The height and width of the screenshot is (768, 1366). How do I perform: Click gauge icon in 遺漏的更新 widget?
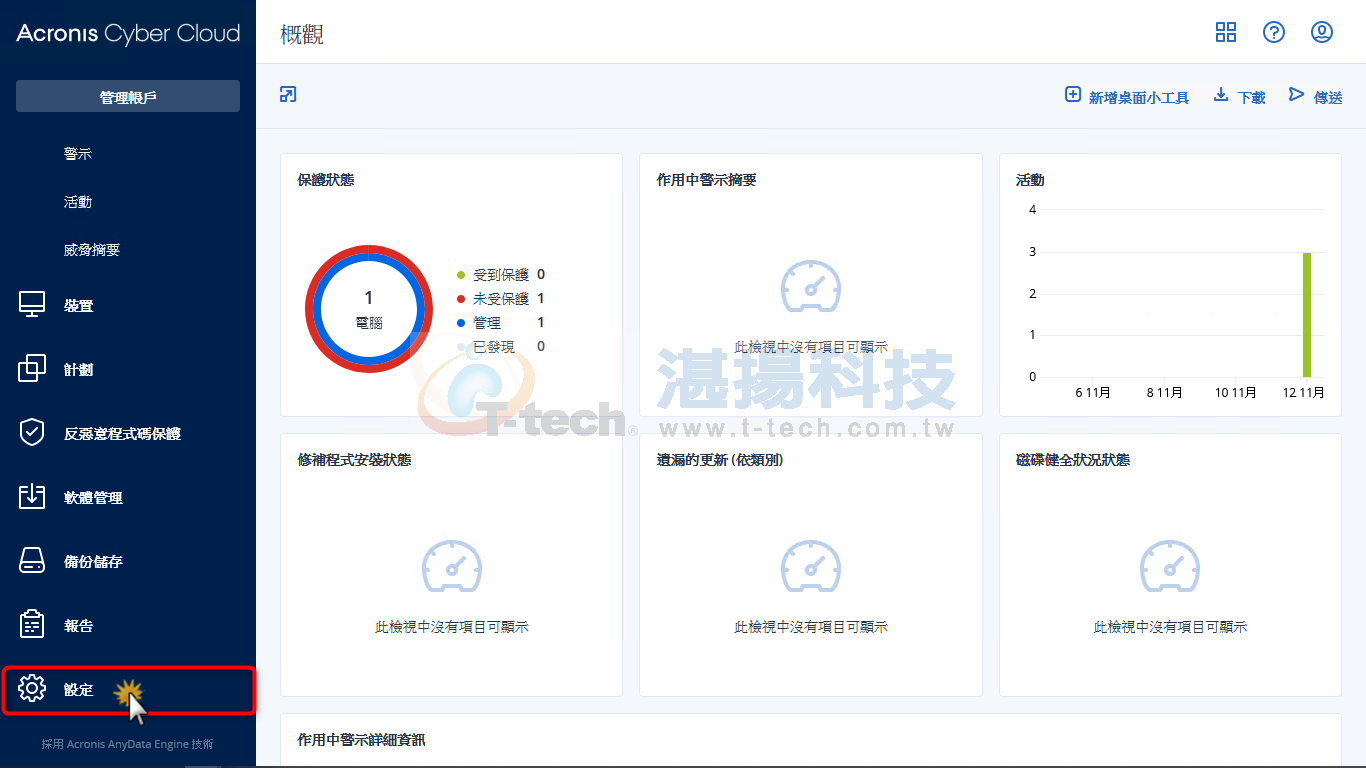811,566
